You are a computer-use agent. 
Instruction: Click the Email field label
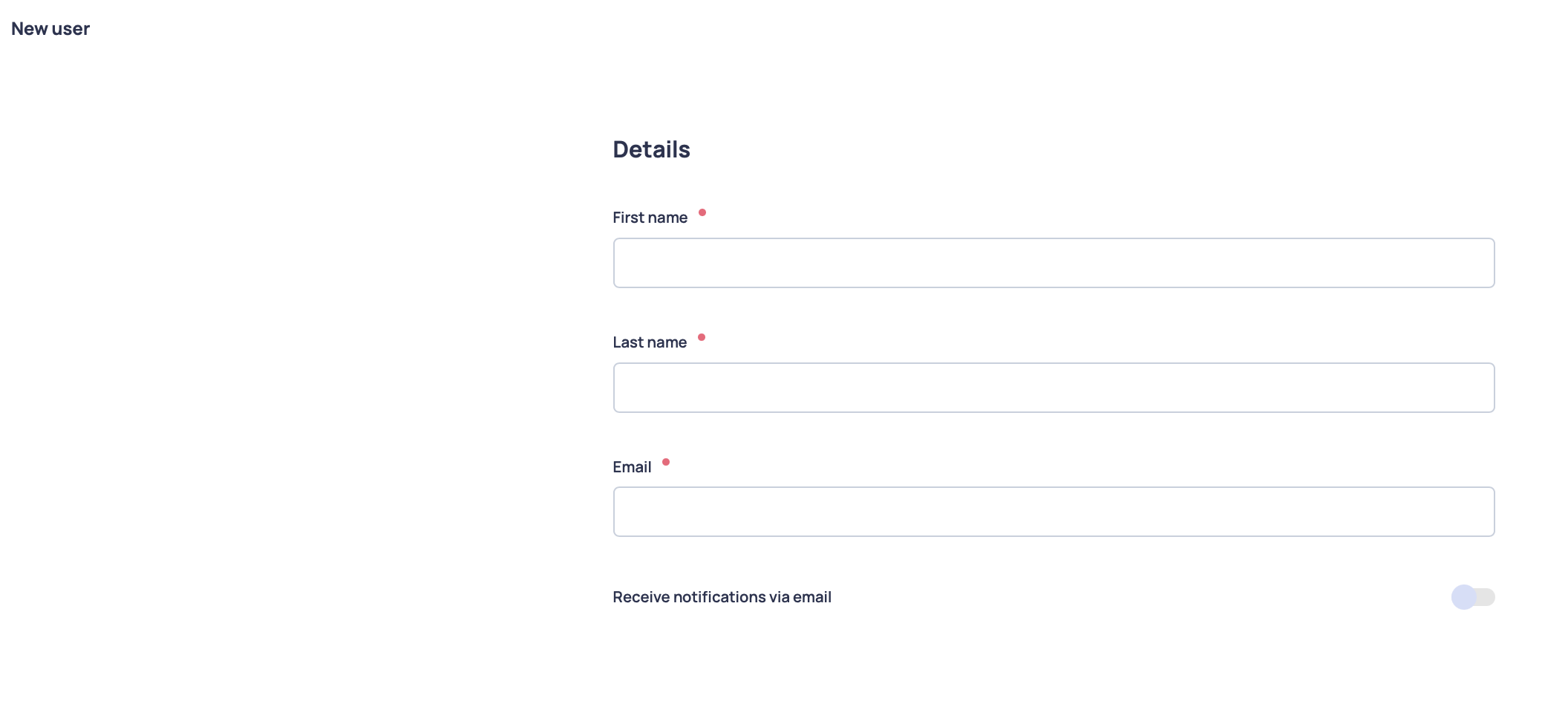click(x=632, y=467)
